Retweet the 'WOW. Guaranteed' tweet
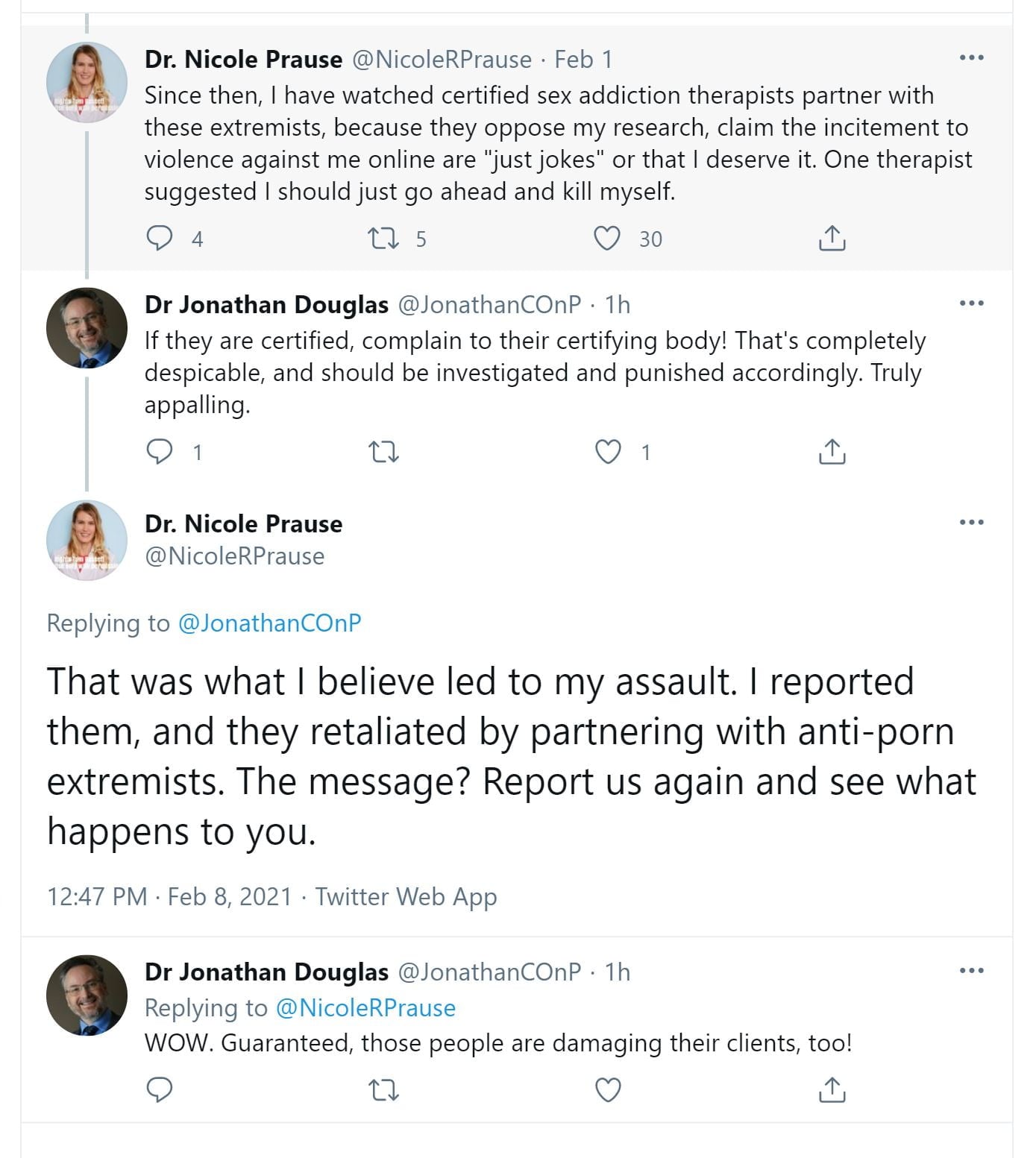1036x1158 pixels. coord(384,1090)
